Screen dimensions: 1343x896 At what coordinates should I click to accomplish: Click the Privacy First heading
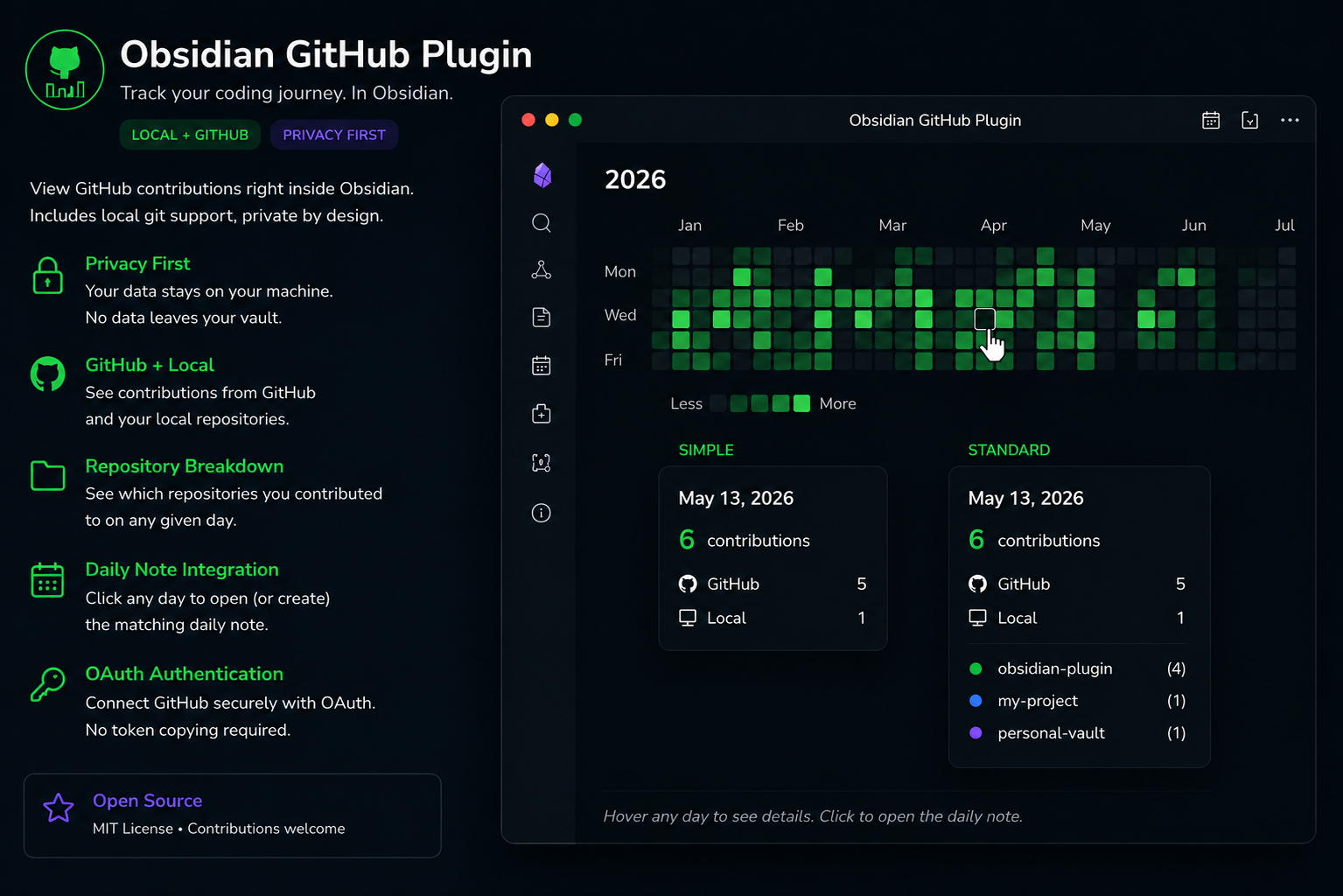click(137, 263)
